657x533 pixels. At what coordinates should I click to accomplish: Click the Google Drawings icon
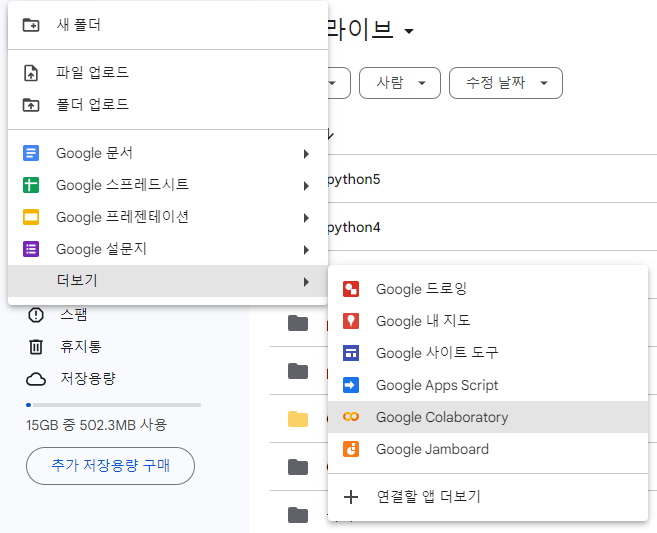click(x=351, y=289)
